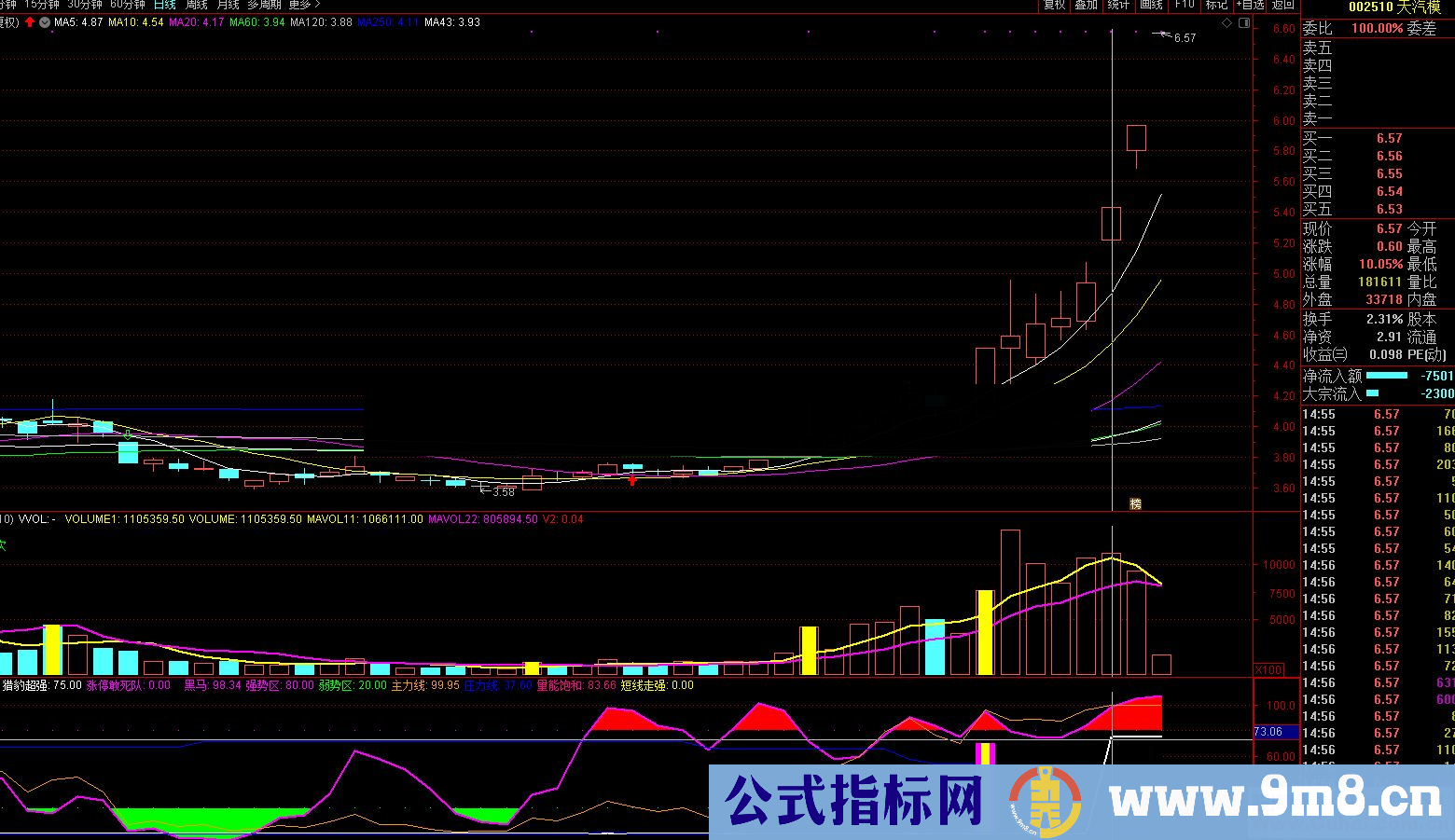Open F10 company fundamentals

(1185, 5)
